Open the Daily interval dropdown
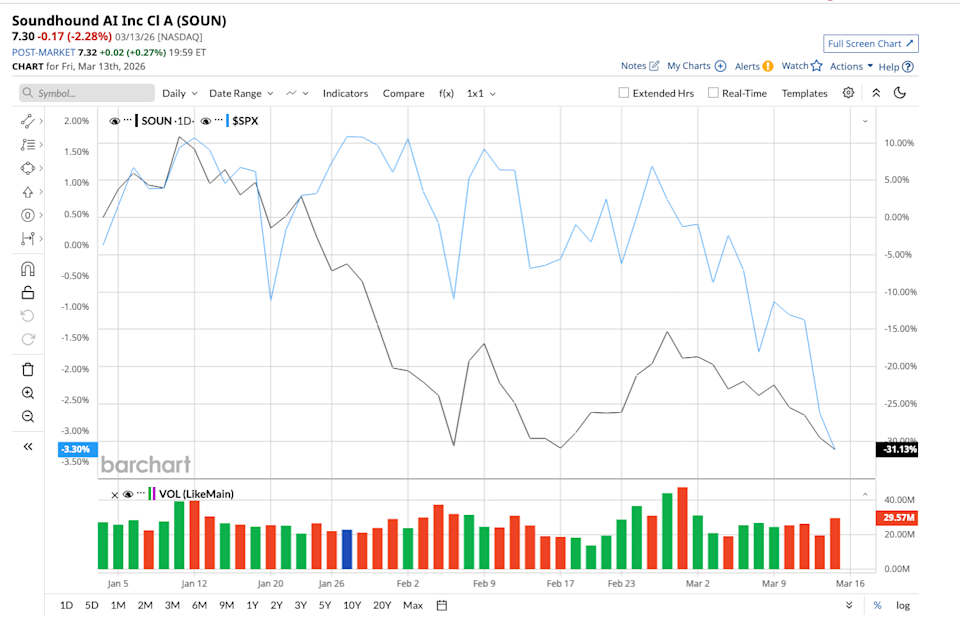 (x=180, y=93)
